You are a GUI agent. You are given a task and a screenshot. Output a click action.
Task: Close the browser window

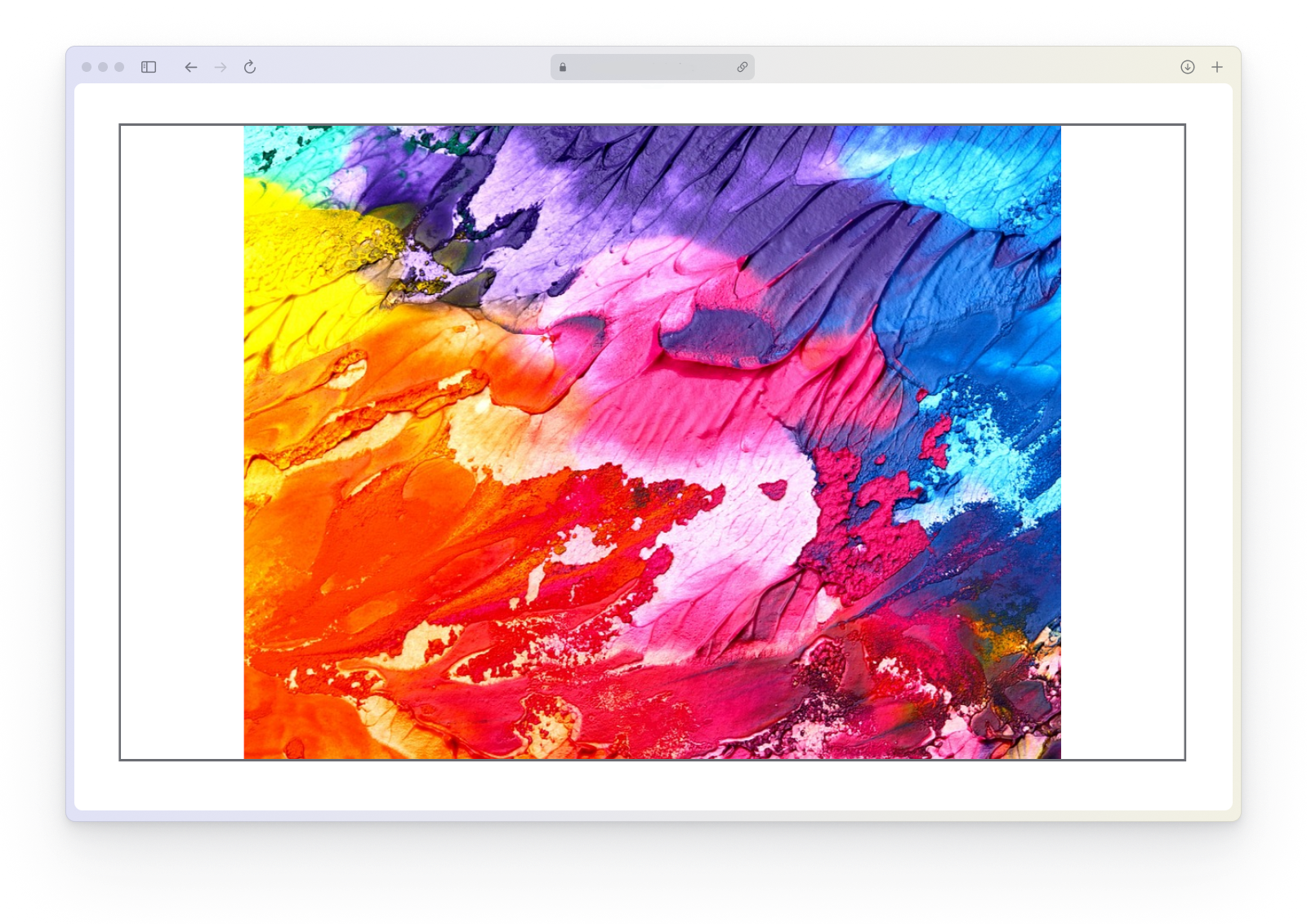tap(87, 67)
